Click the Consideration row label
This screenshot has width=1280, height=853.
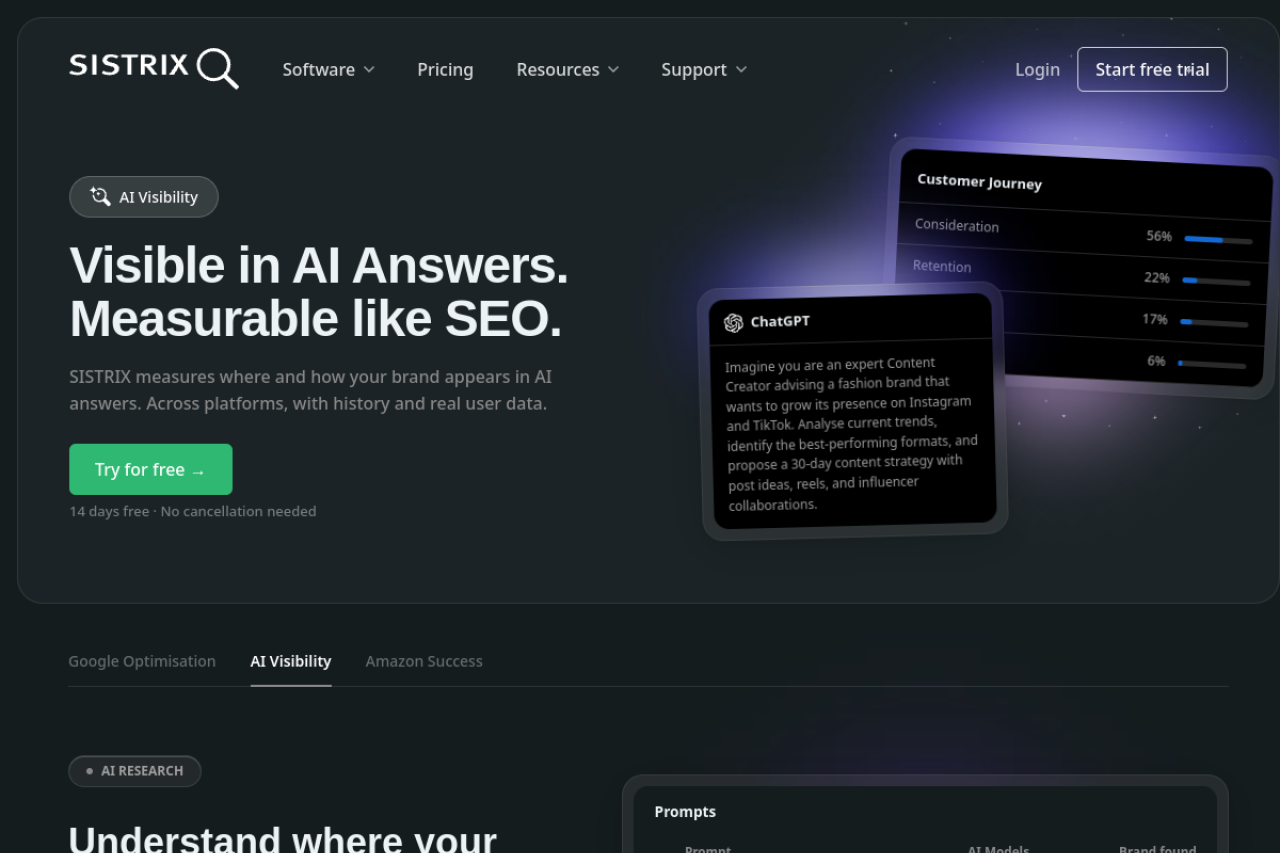pos(957,225)
